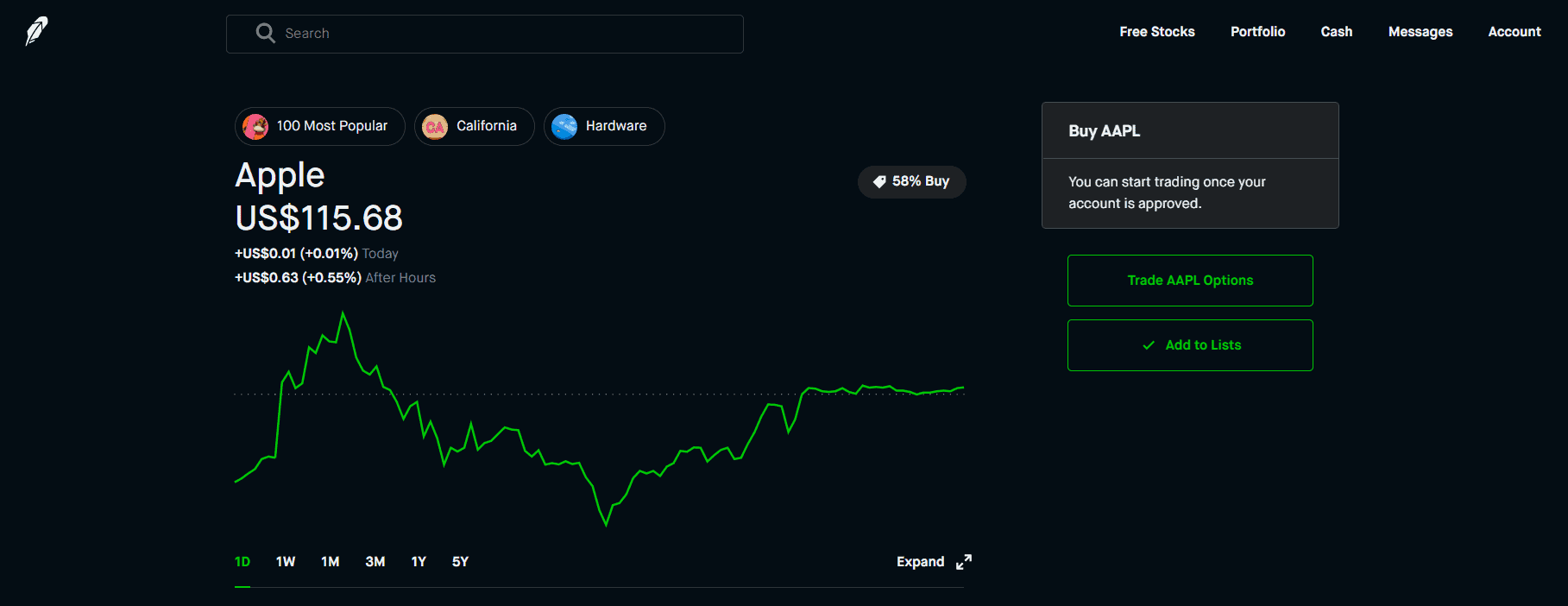Click the account approval message text
This screenshot has width=1568, height=606.
pyautogui.click(x=1167, y=193)
